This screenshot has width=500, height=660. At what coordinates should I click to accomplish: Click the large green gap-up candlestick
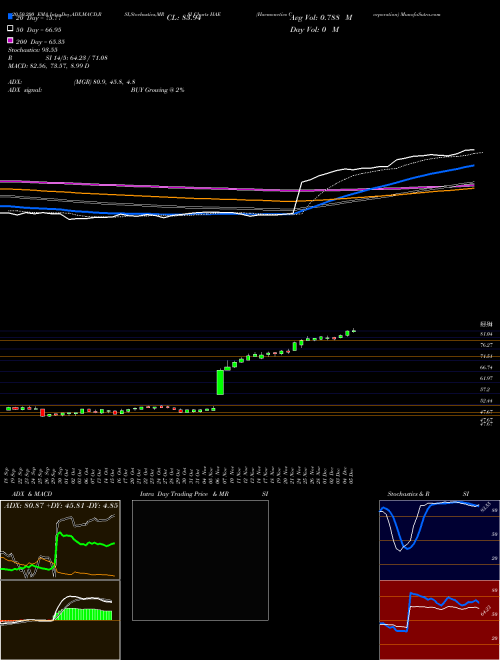click(220, 382)
